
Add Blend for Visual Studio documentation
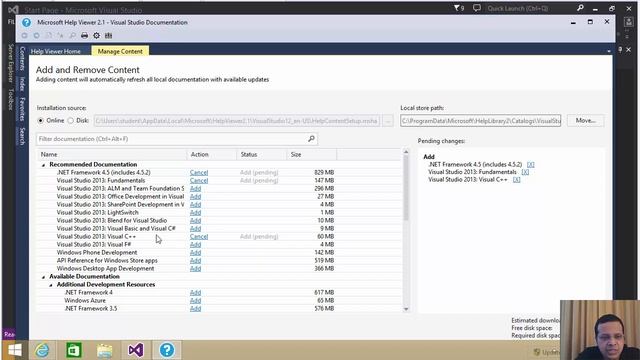tap(196, 220)
